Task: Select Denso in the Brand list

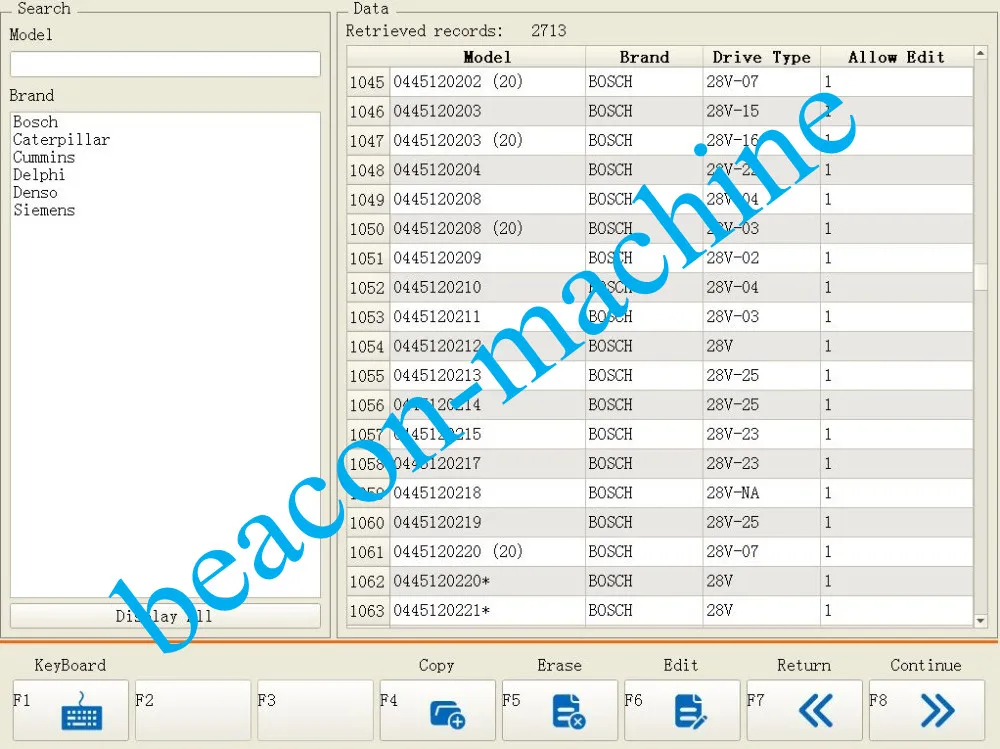Action: coord(35,193)
